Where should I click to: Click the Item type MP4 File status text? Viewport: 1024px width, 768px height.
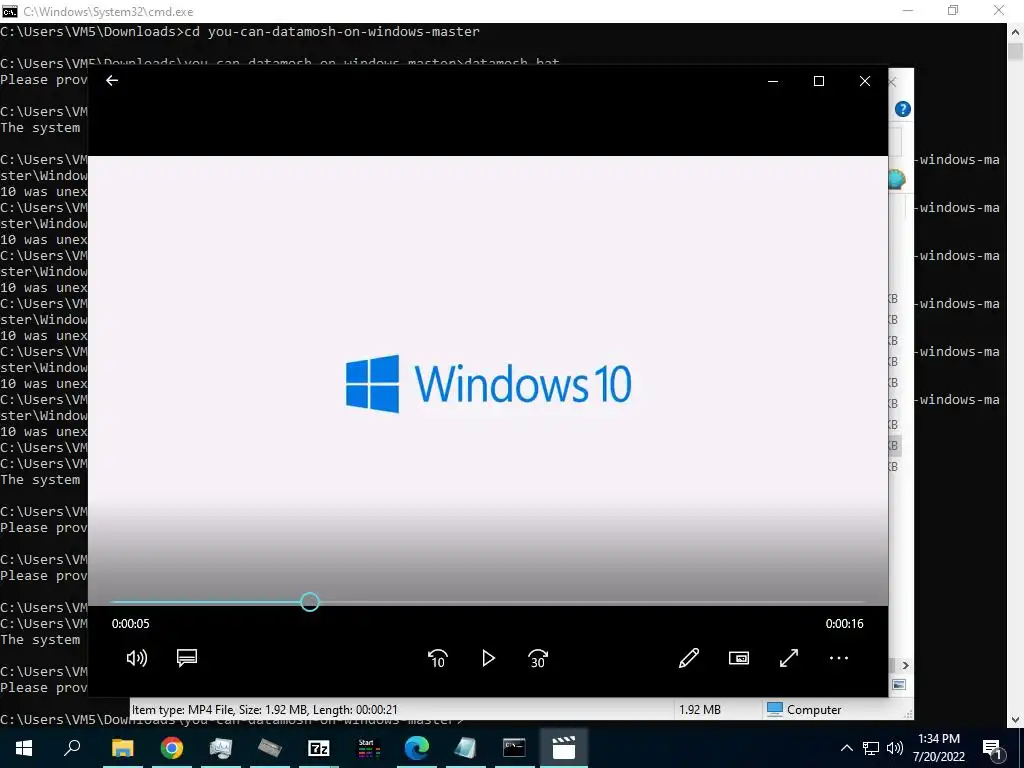(264, 710)
